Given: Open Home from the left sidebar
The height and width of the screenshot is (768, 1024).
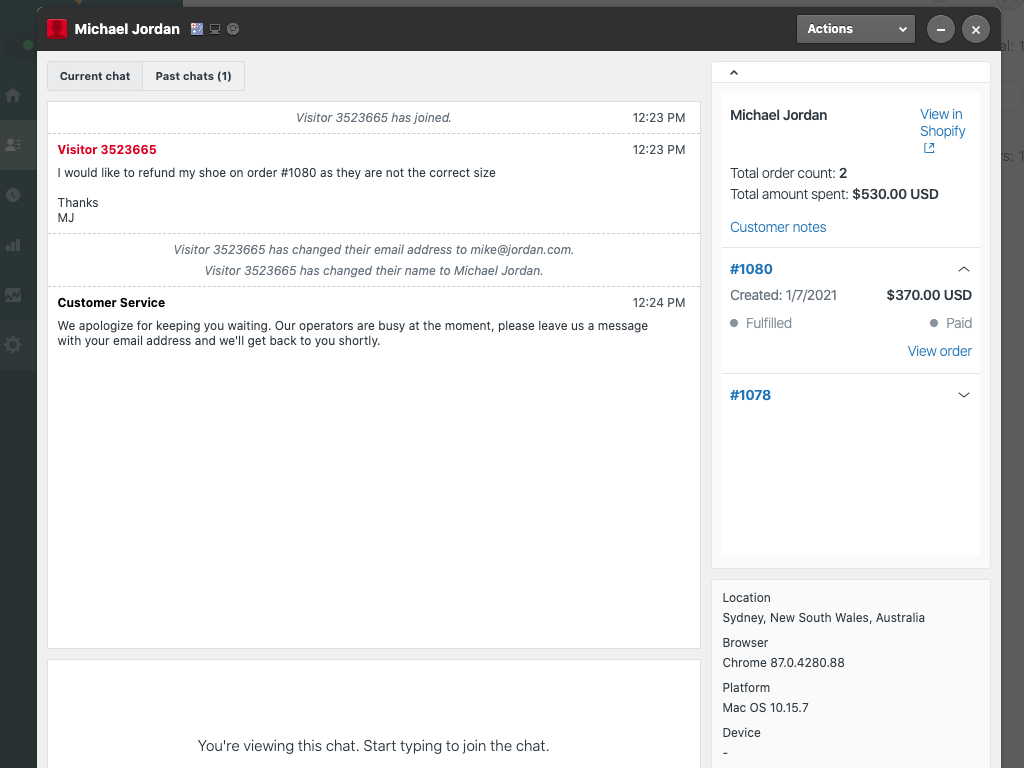Looking at the screenshot, I should tap(13, 96).
